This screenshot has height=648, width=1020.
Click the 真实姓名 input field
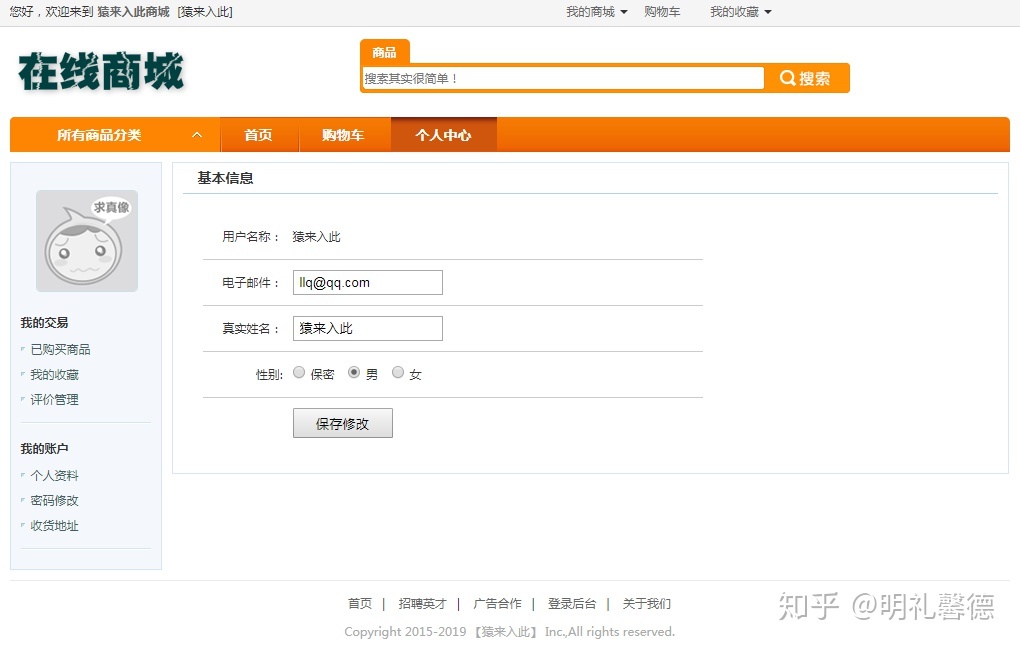tap(368, 329)
